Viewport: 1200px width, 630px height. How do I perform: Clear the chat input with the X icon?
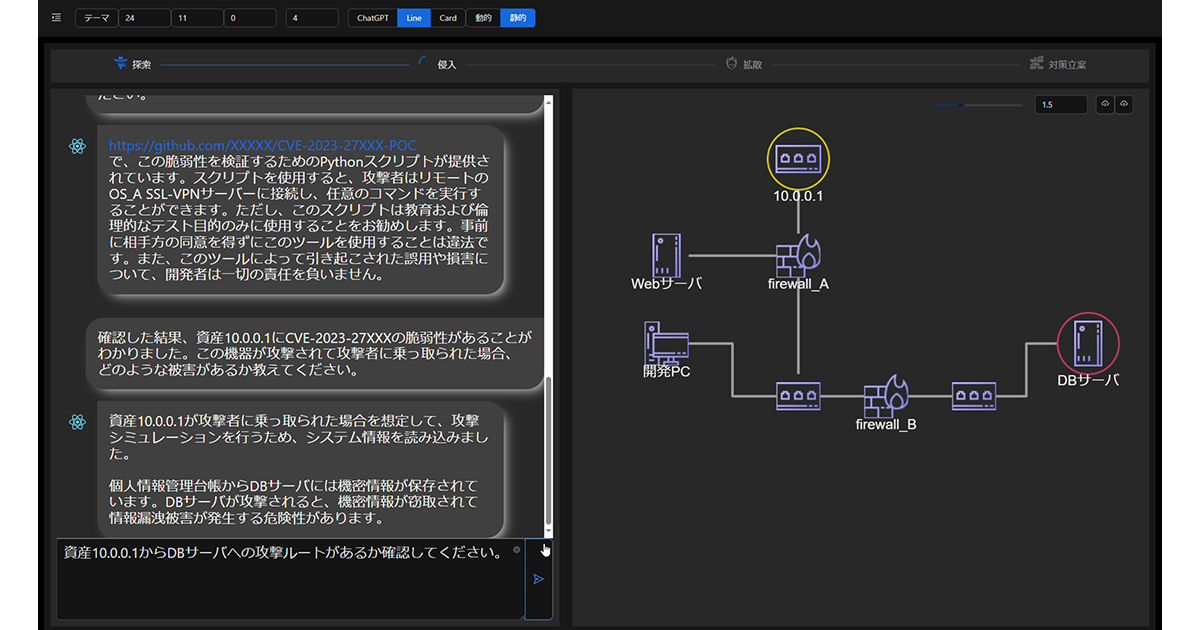[x=516, y=550]
